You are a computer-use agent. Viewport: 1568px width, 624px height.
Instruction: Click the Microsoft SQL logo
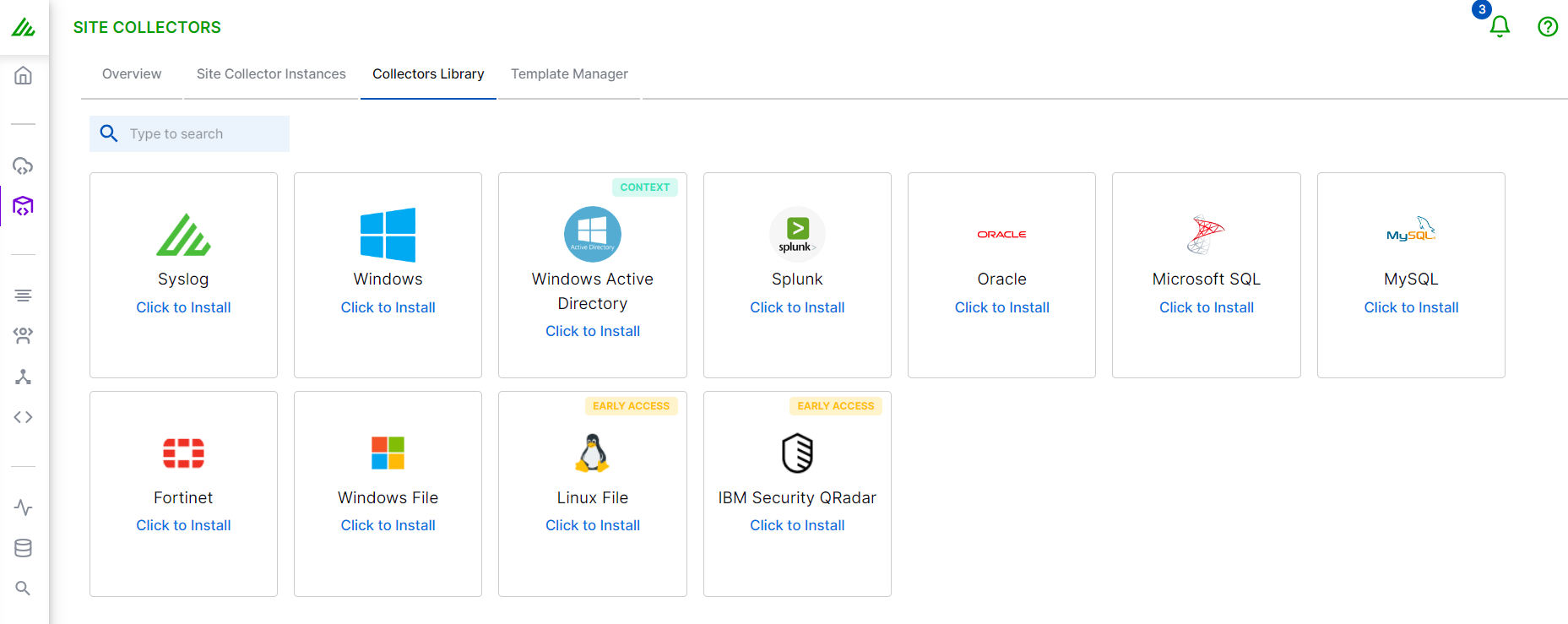(x=1206, y=235)
